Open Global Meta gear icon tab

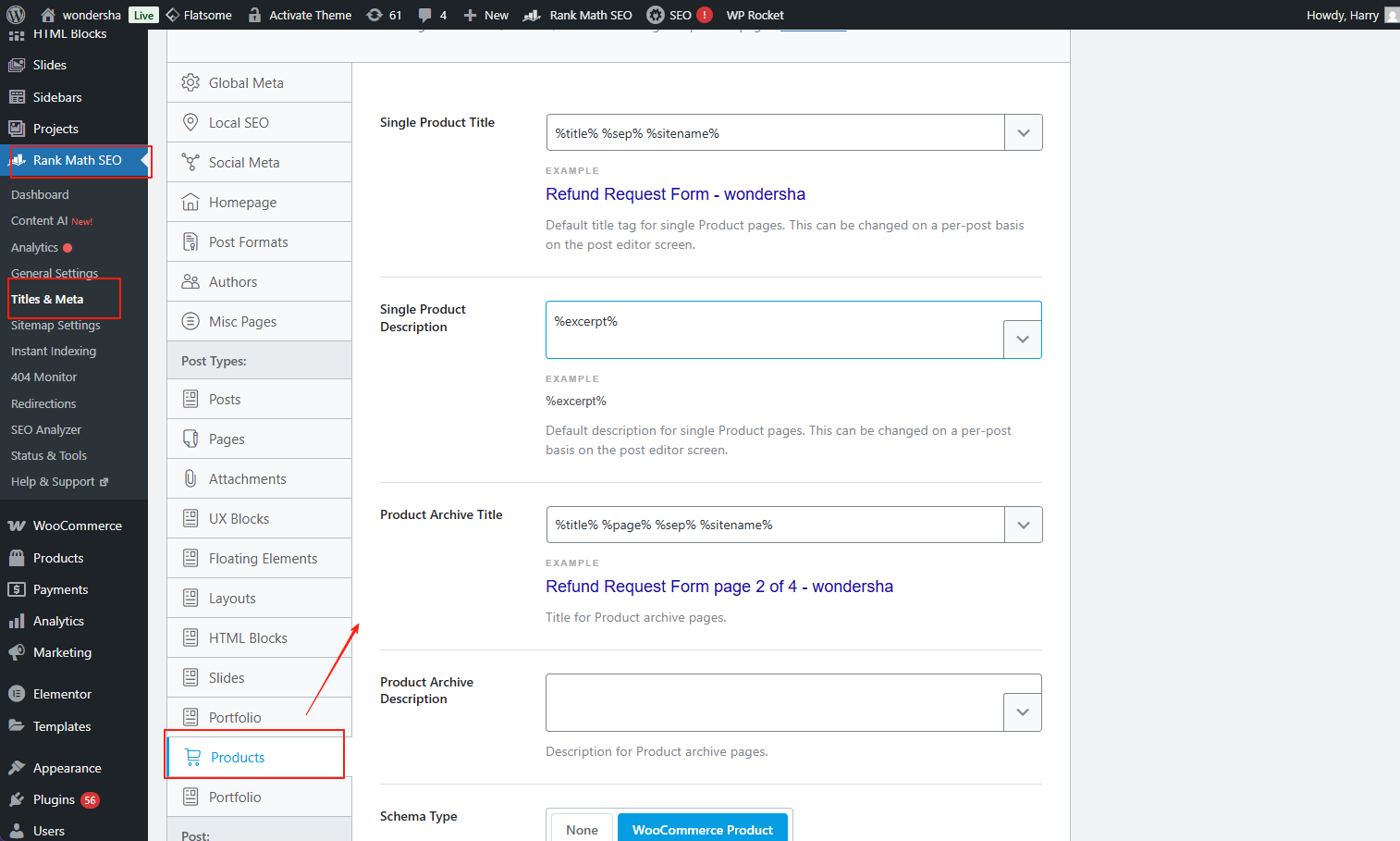tap(190, 82)
